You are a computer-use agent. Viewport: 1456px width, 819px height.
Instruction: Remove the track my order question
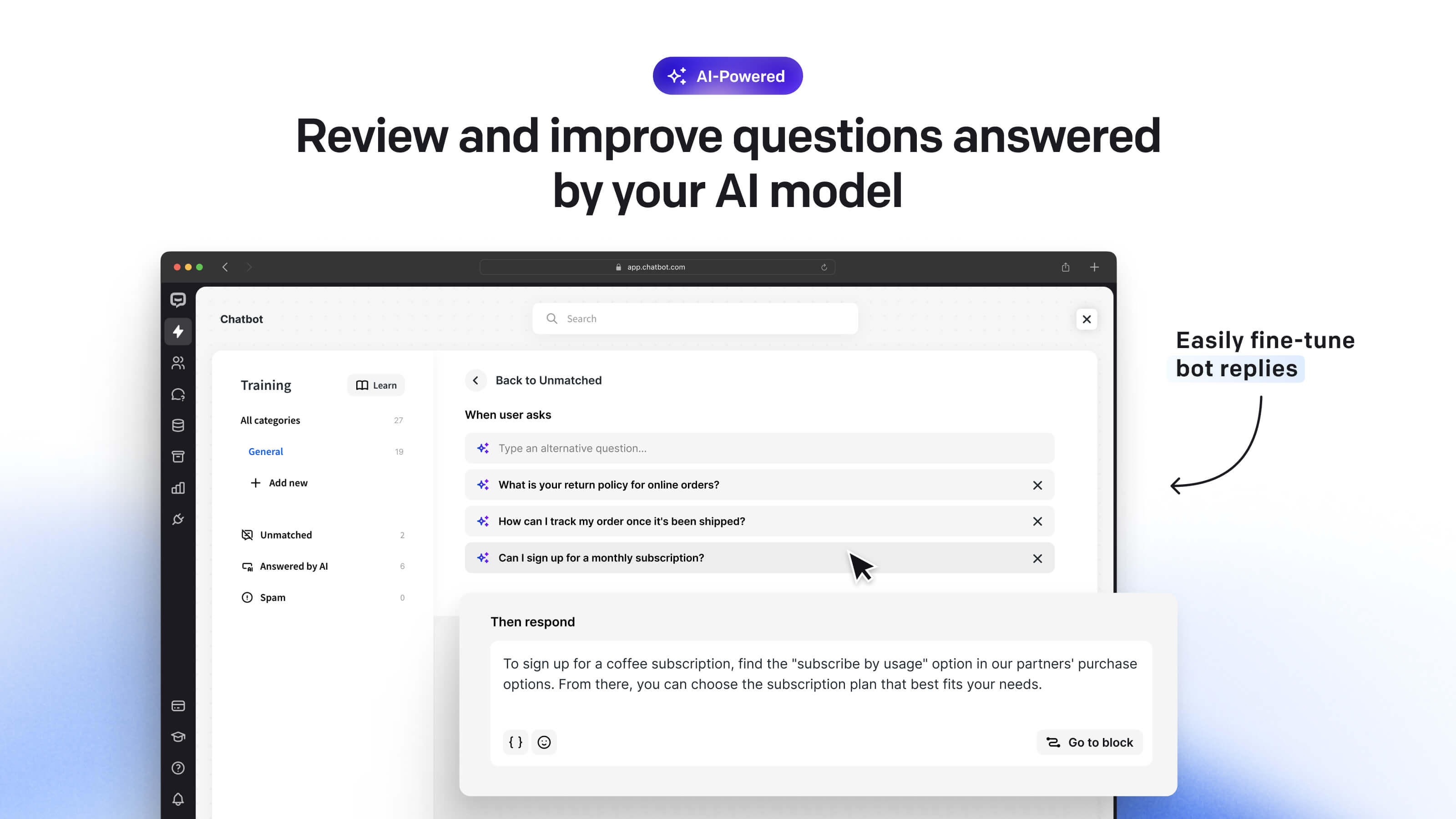(x=1038, y=522)
